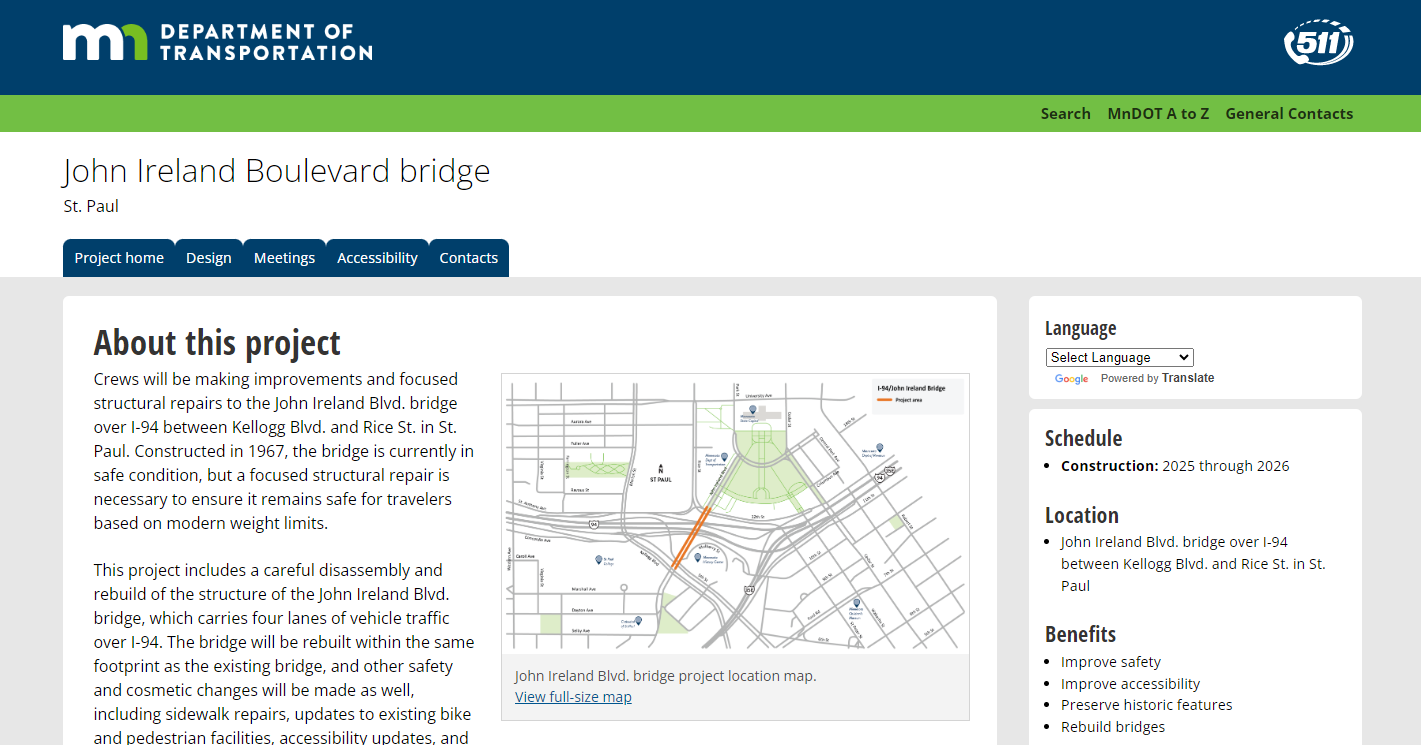The height and width of the screenshot is (745, 1421).
Task: Click the State Capitol pin on the map
Action: coord(753,409)
